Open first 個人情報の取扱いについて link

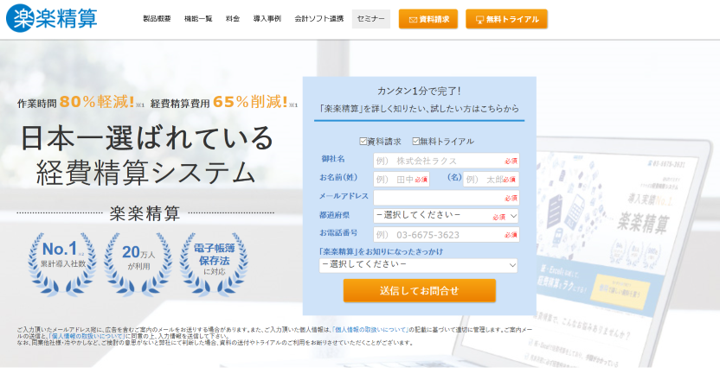370,330
